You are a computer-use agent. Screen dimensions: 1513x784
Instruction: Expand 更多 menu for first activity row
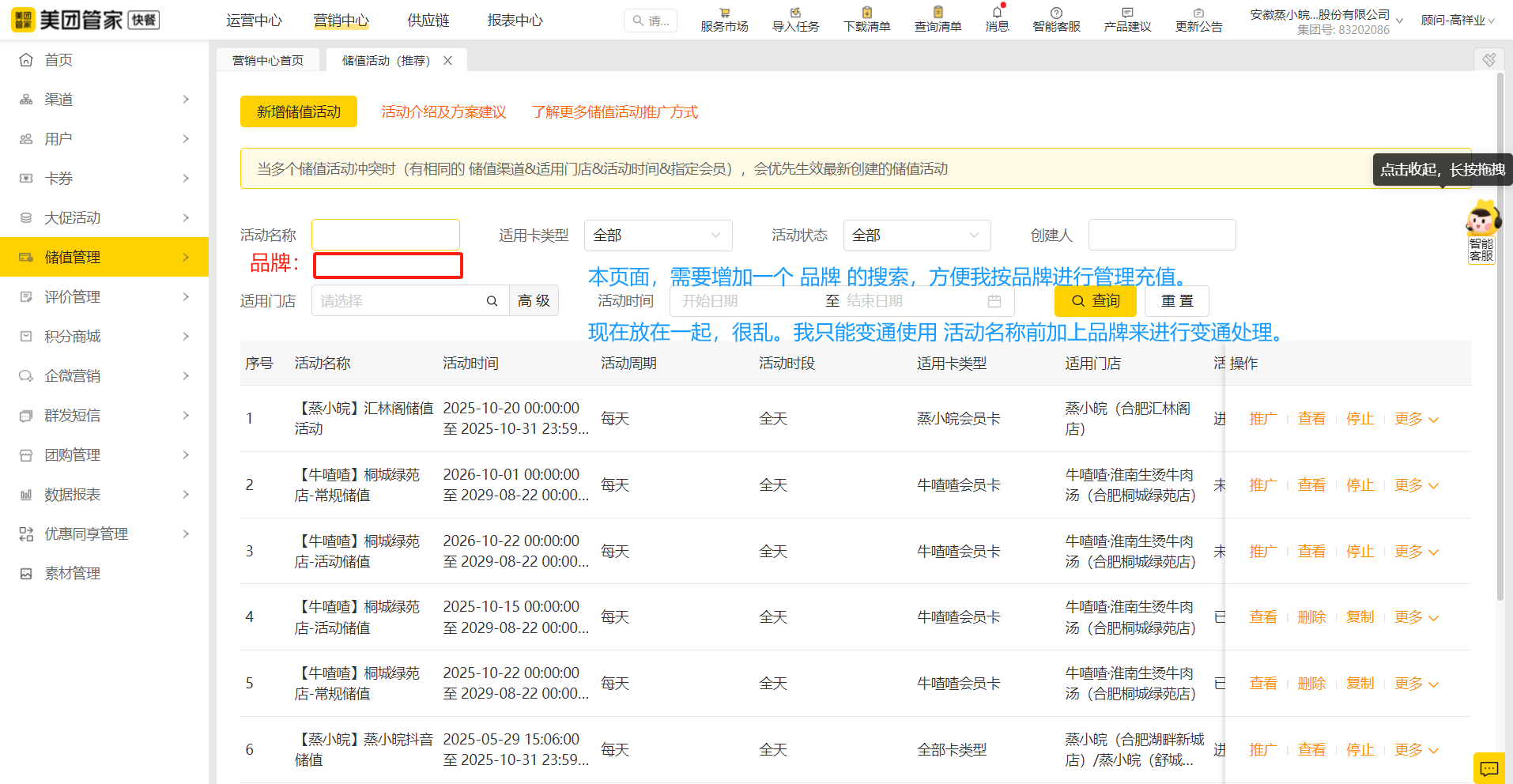[x=1416, y=419]
